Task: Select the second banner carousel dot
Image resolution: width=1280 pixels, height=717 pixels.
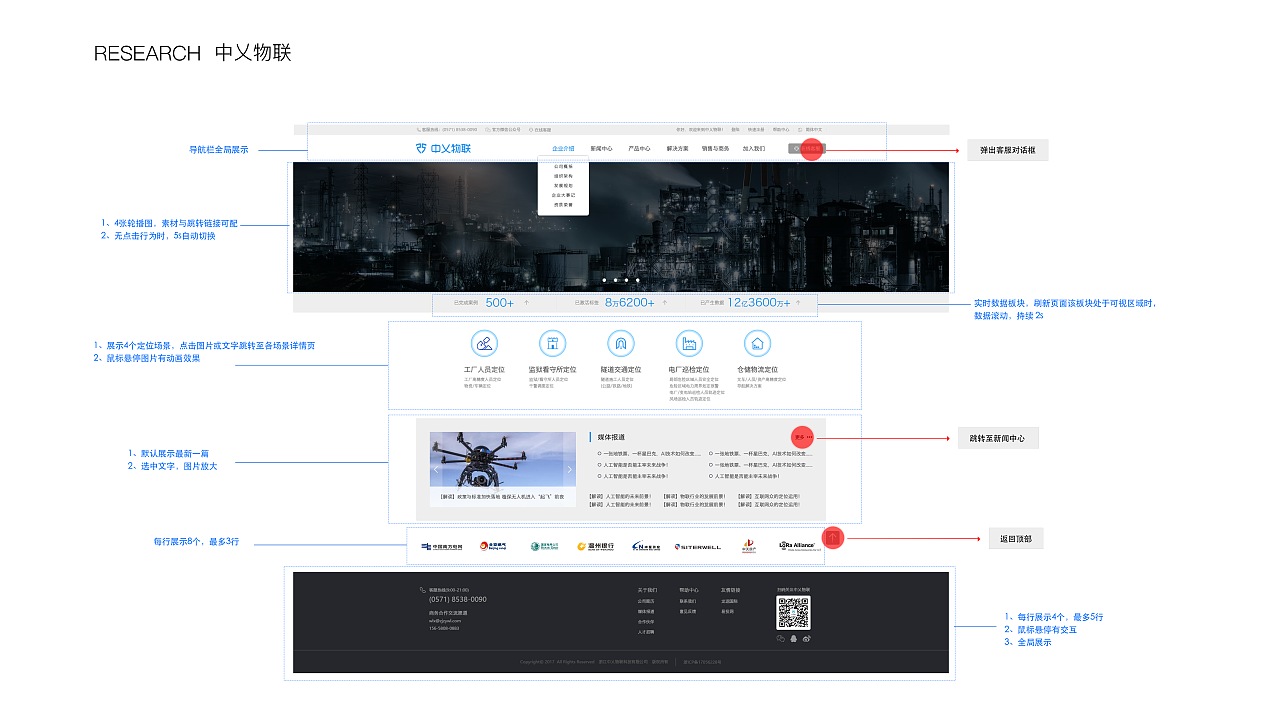Action: click(615, 280)
